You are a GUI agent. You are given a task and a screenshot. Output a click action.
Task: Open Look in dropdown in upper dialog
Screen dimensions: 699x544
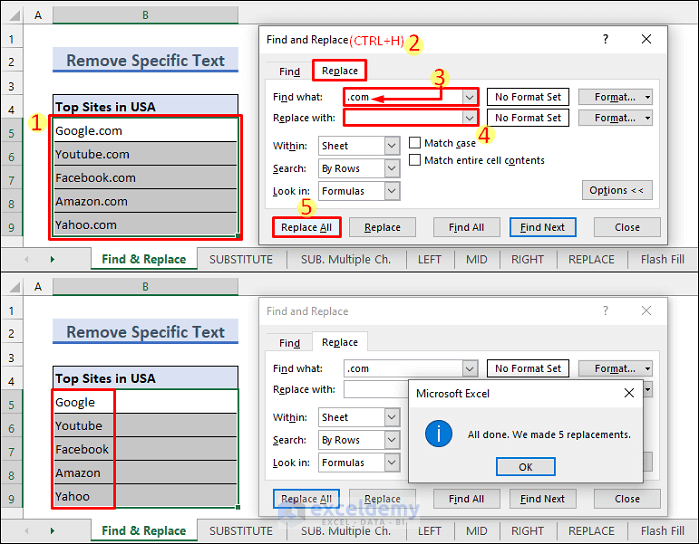[392, 191]
